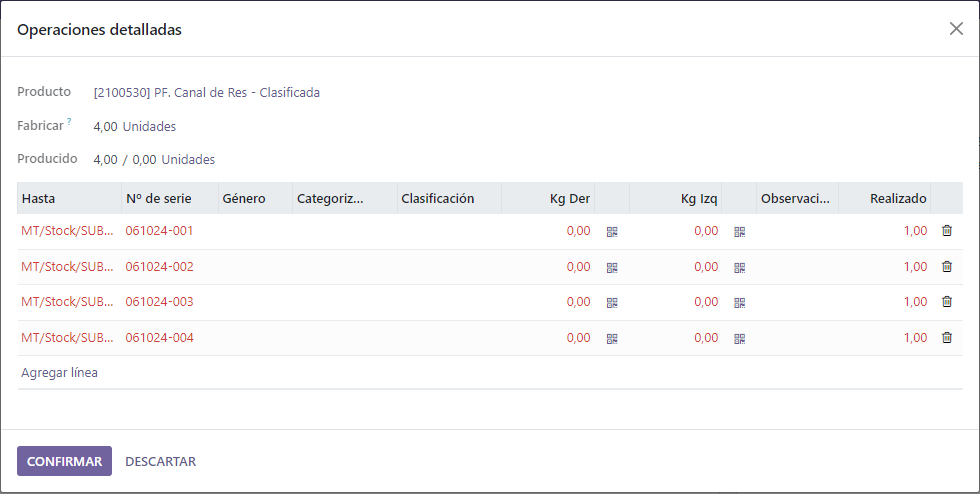980x494 pixels.
Task: Click the Kg Der scan icon for 061024-002
Action: pos(612,268)
